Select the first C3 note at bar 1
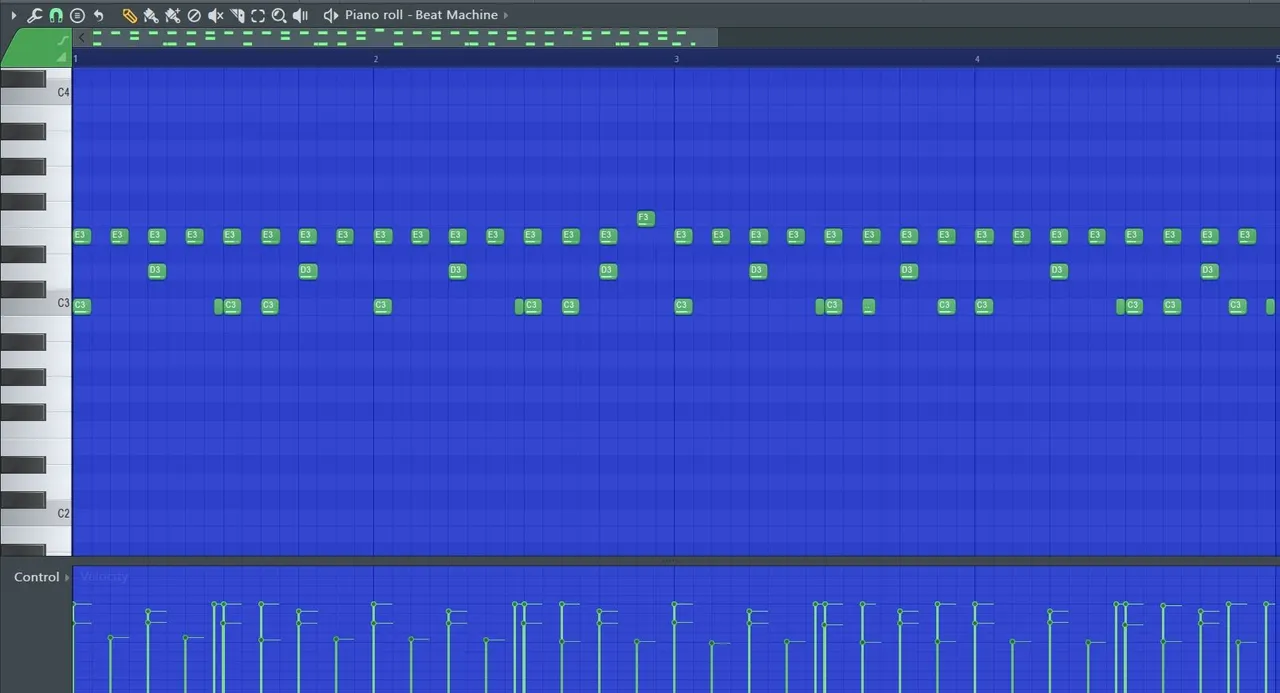This screenshot has width=1280, height=693. [82, 306]
